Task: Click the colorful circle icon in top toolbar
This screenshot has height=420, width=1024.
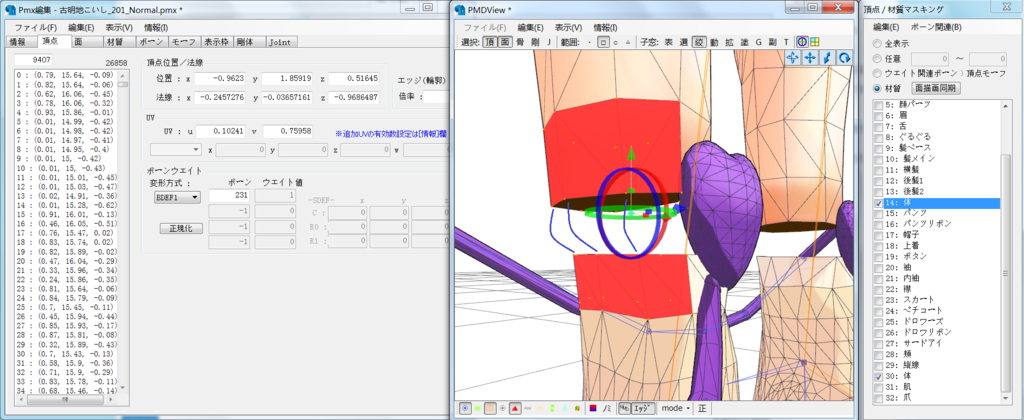Action: tap(801, 42)
